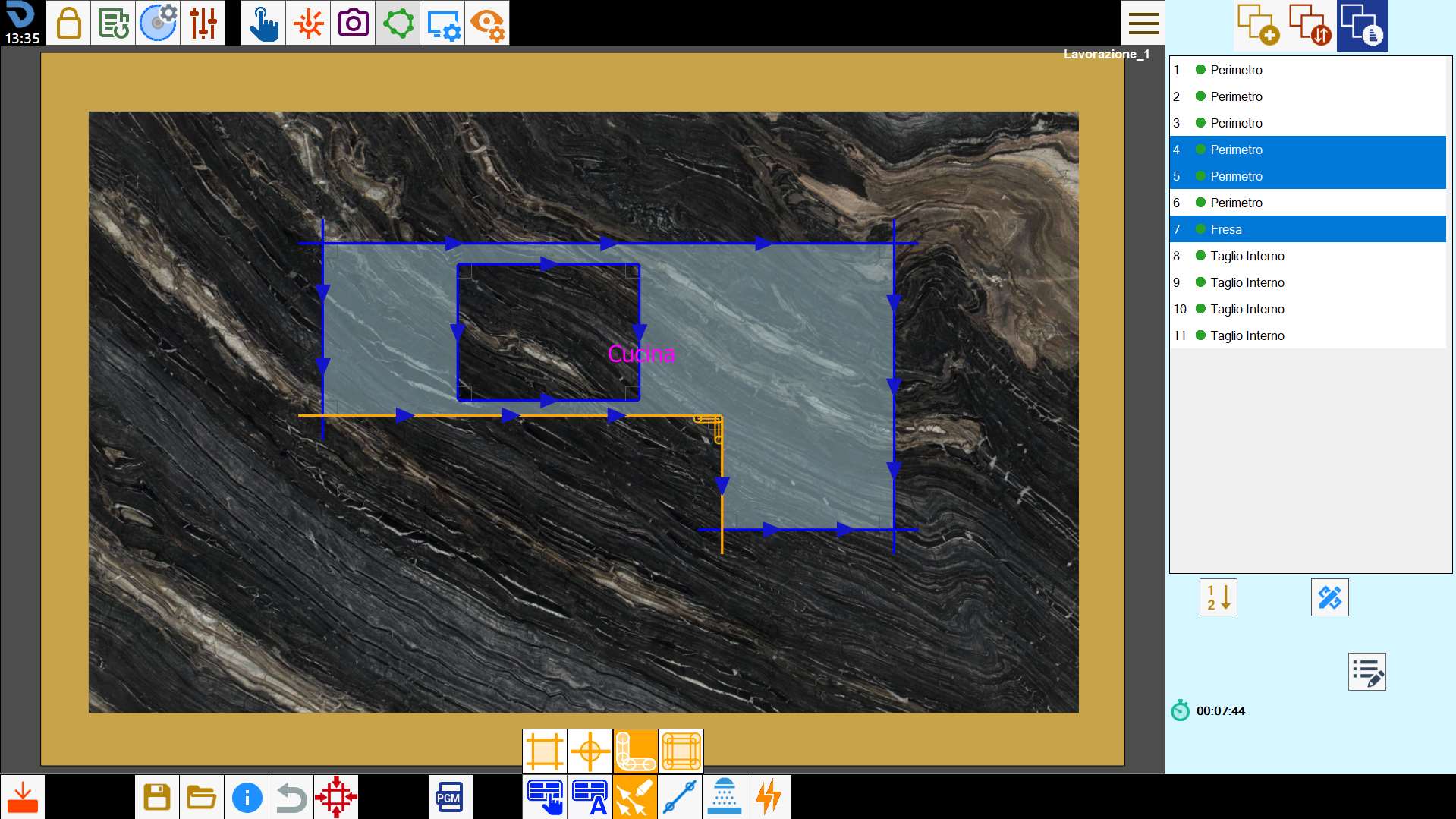Open the hamburger menu
This screenshot has height=819, width=1456.
pos(1143,23)
